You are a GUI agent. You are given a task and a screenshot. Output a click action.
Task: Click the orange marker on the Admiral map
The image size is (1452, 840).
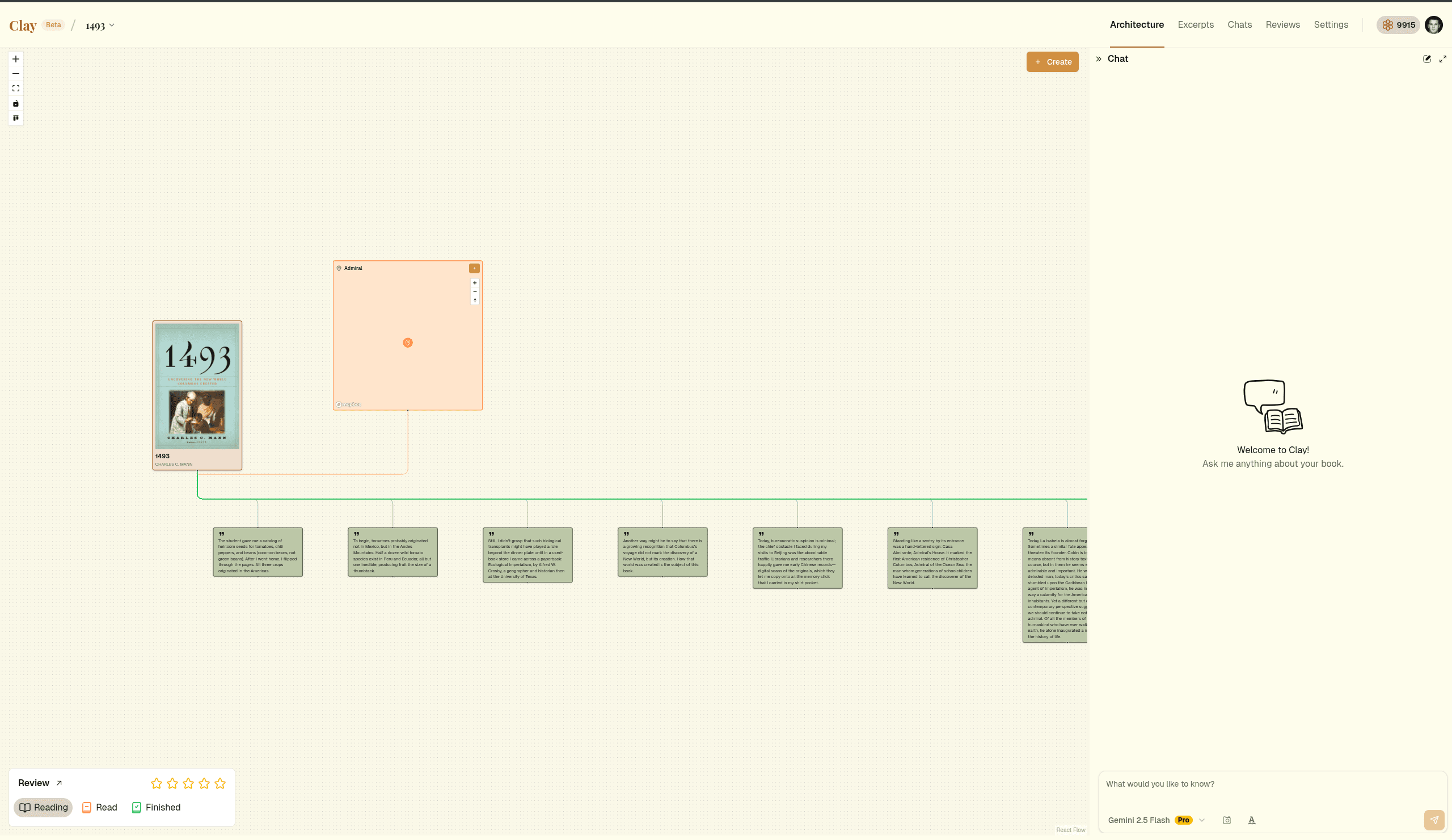(x=408, y=342)
